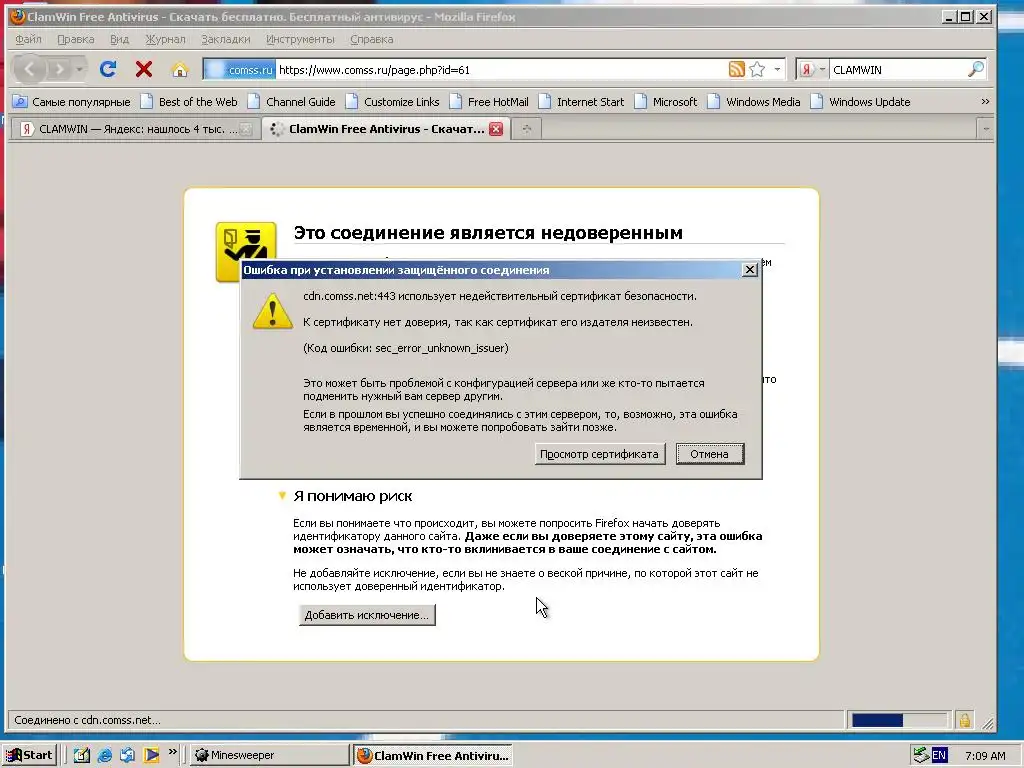The width and height of the screenshot is (1024, 768).
Task: Open Windows Update bookmark
Action: (860, 102)
